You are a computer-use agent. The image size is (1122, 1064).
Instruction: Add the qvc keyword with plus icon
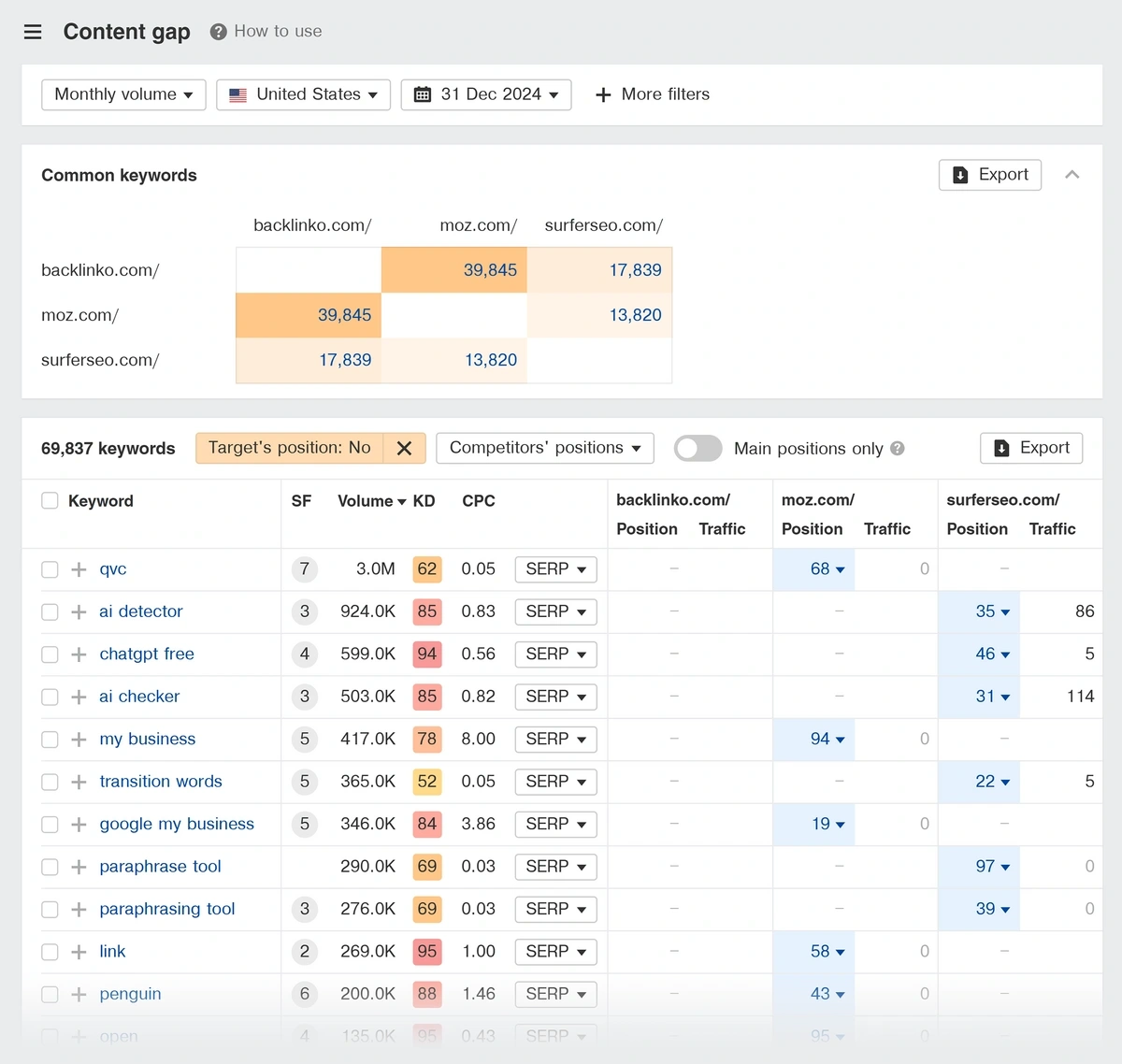tap(79, 569)
